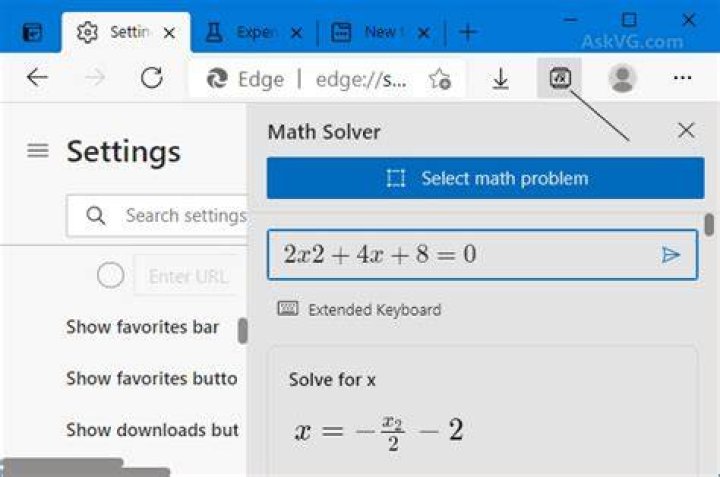Screen dimensions: 720x477
Task: Minimize the Edge browser window
Action: [570, 20]
